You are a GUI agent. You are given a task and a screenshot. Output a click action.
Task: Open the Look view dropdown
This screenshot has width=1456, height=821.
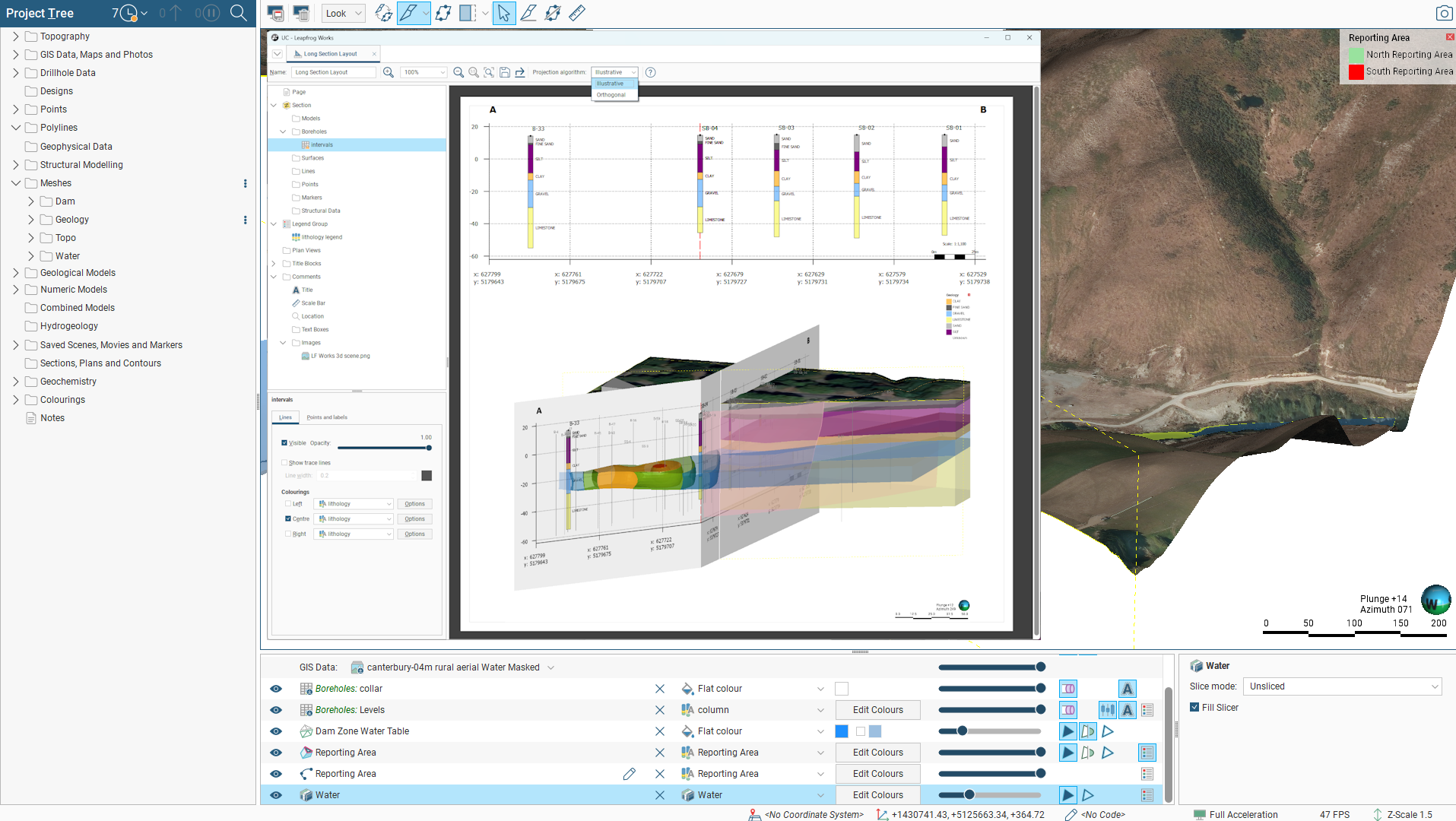(344, 13)
